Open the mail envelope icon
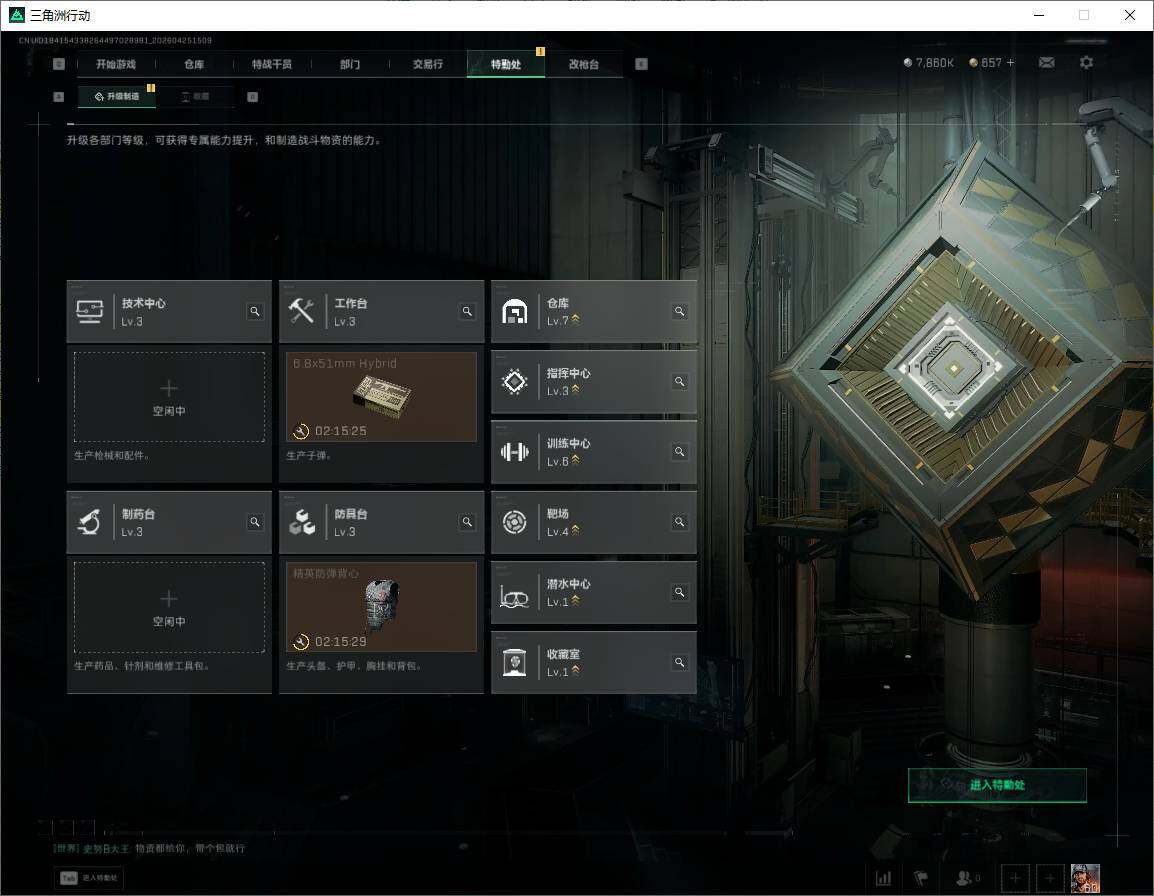This screenshot has height=896, width=1154. [x=1047, y=63]
